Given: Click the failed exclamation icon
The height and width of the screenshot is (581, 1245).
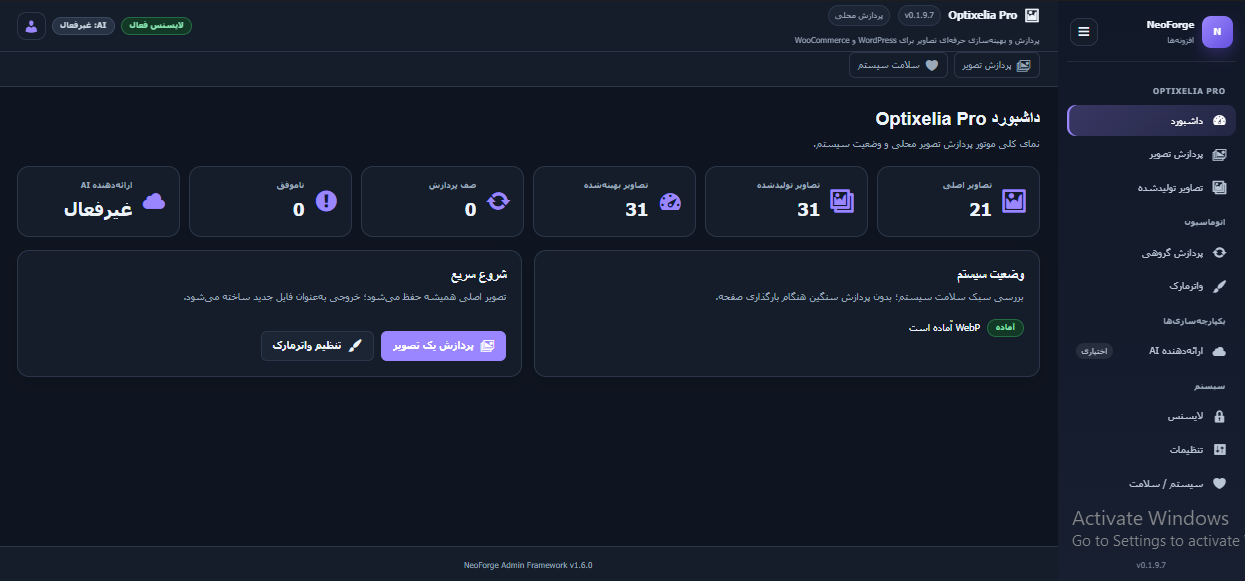Looking at the screenshot, I should [326, 202].
